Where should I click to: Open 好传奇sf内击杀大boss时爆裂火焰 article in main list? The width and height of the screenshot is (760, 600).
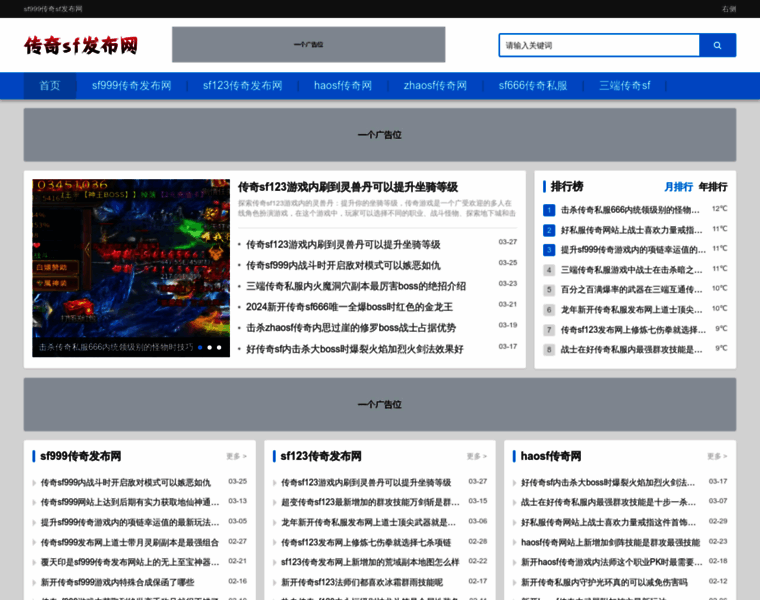[x=355, y=349]
